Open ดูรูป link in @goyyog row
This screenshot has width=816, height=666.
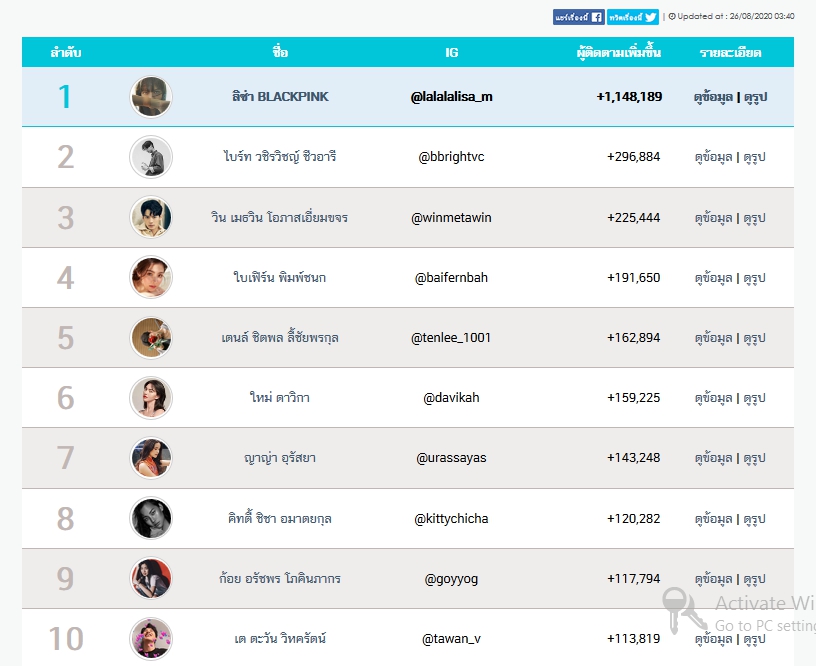(755, 579)
